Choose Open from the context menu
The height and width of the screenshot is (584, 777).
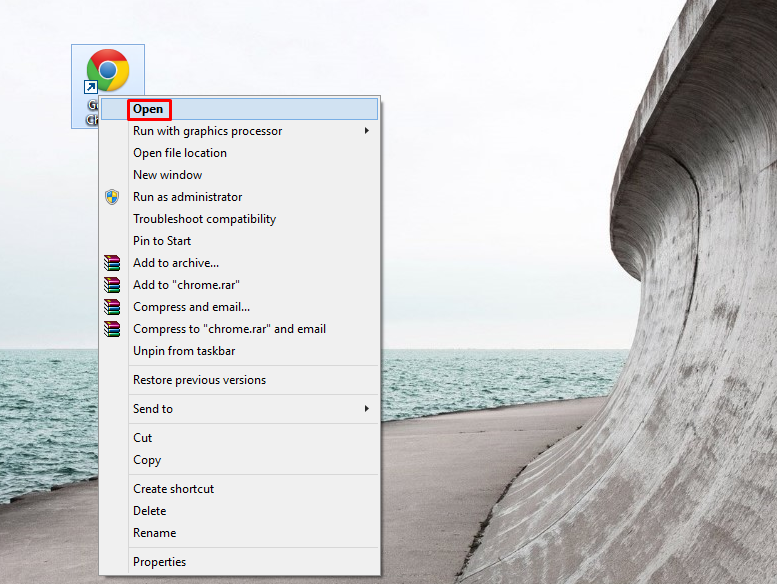click(x=148, y=109)
